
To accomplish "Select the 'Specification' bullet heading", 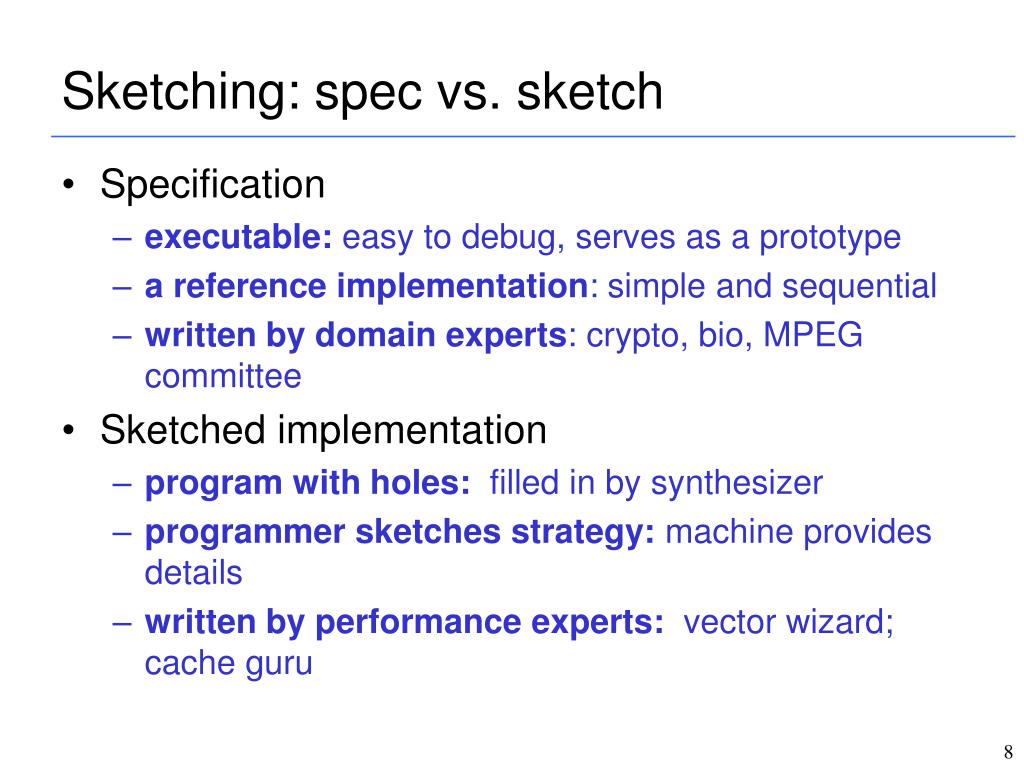I will 212,184.
